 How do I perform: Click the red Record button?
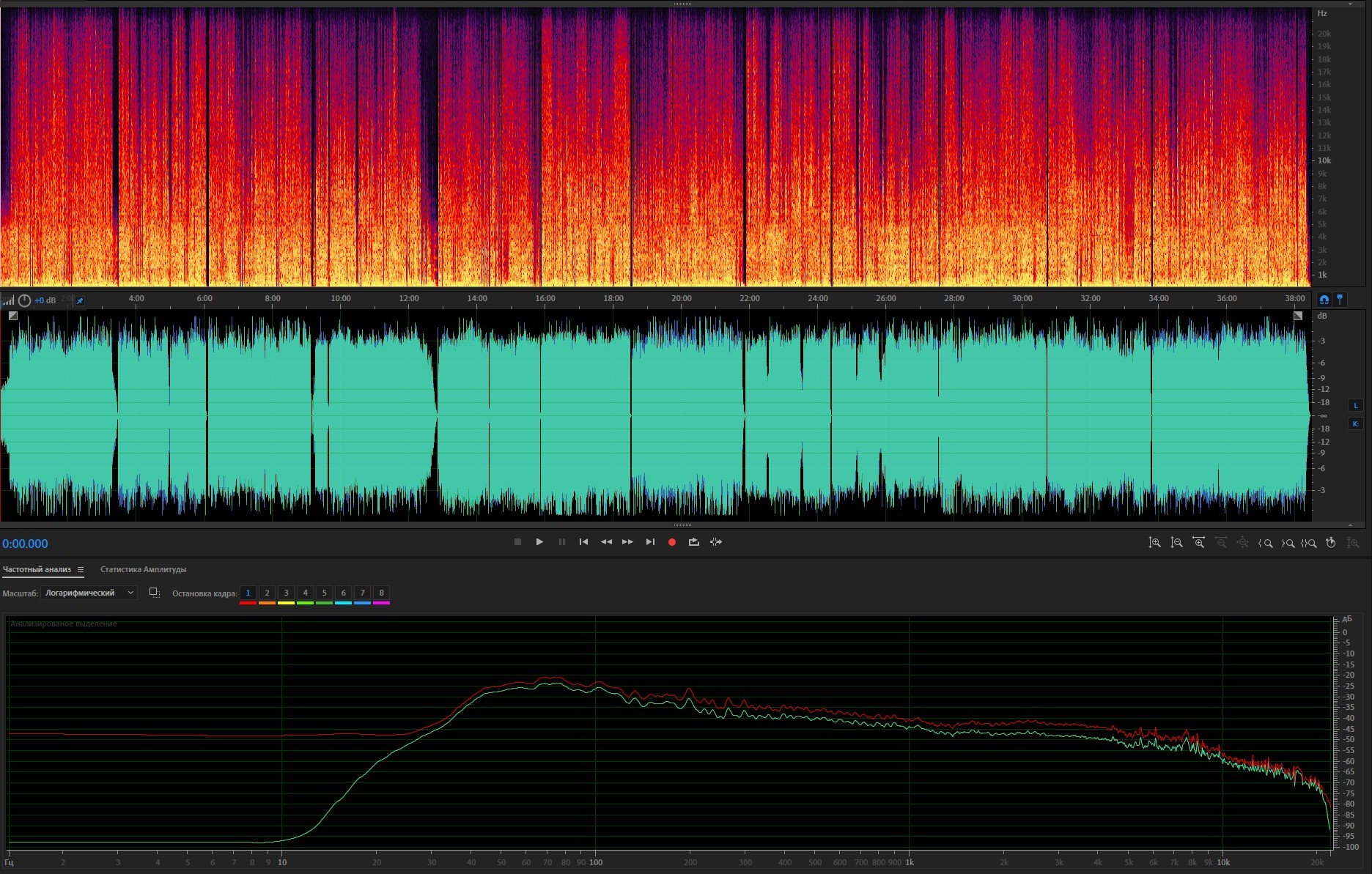(x=671, y=542)
